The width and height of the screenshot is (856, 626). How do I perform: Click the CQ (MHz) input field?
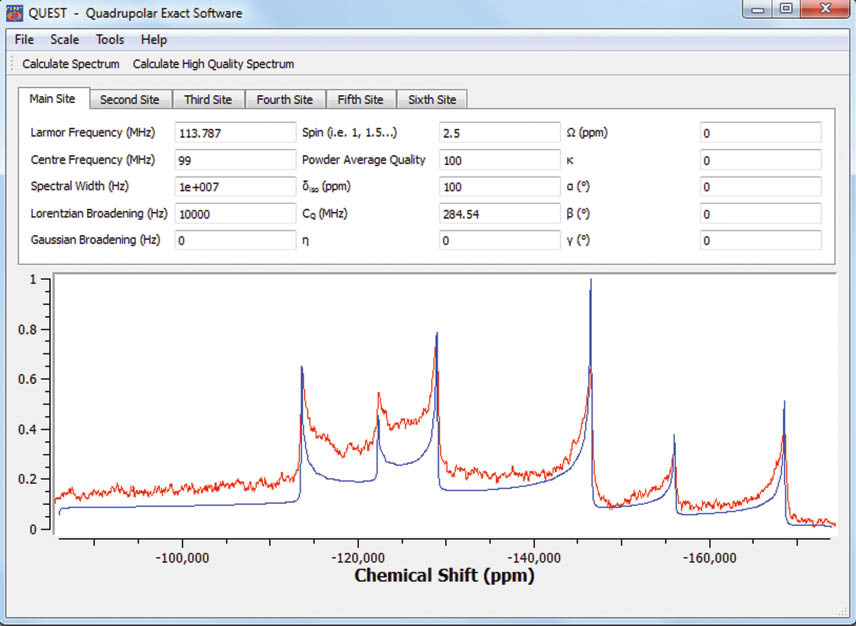pos(499,214)
